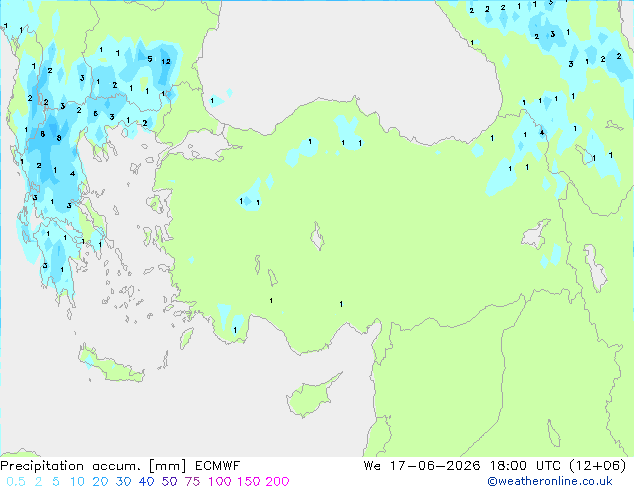Viewport: 634px width, 490px height.
Task: Click the '0.5' legend value
Action: coord(16,482)
